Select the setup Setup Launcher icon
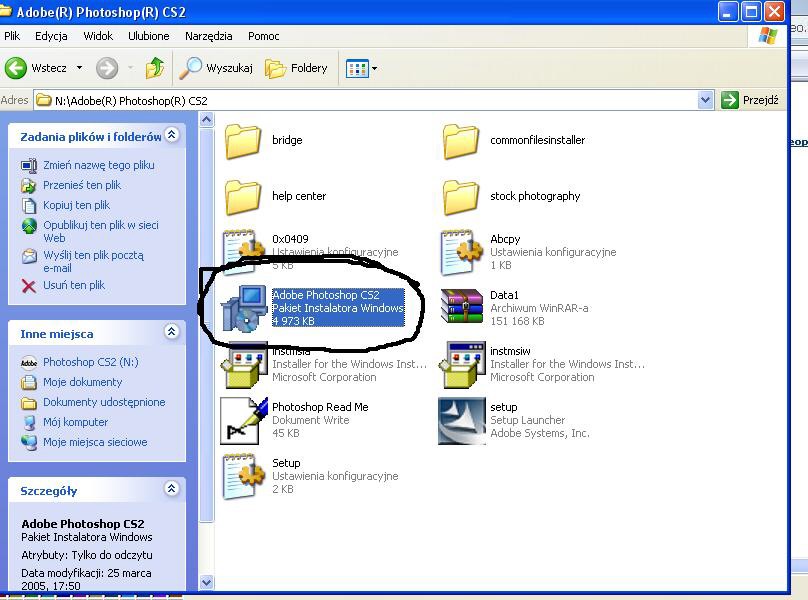Image resolution: width=808 pixels, height=600 pixels. coord(462,421)
